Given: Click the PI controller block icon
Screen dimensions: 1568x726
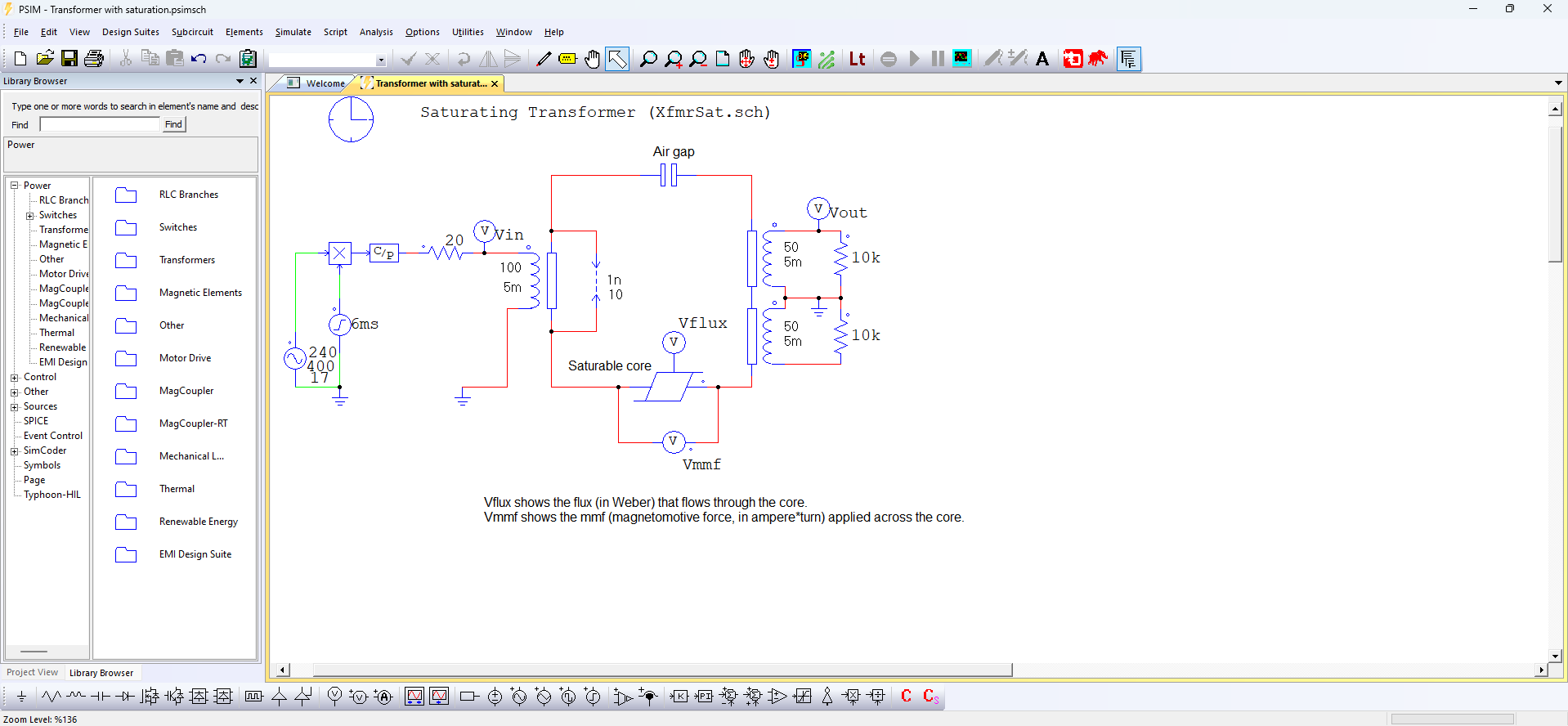Looking at the screenshot, I should coord(704,697).
